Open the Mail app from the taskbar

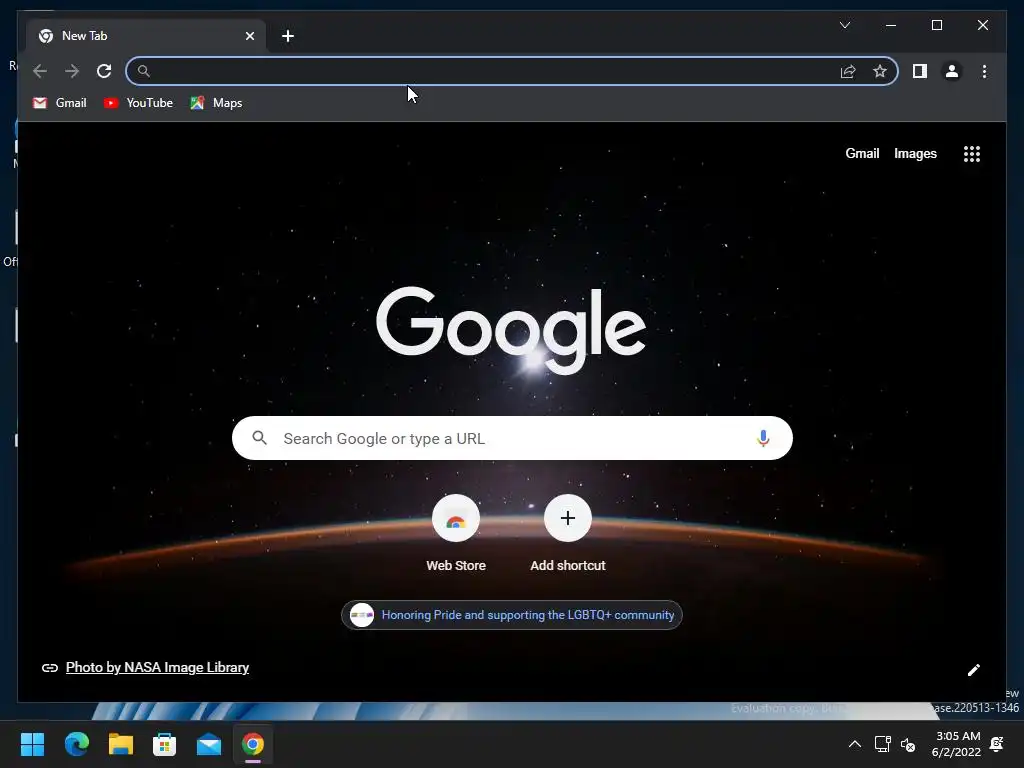click(x=209, y=744)
